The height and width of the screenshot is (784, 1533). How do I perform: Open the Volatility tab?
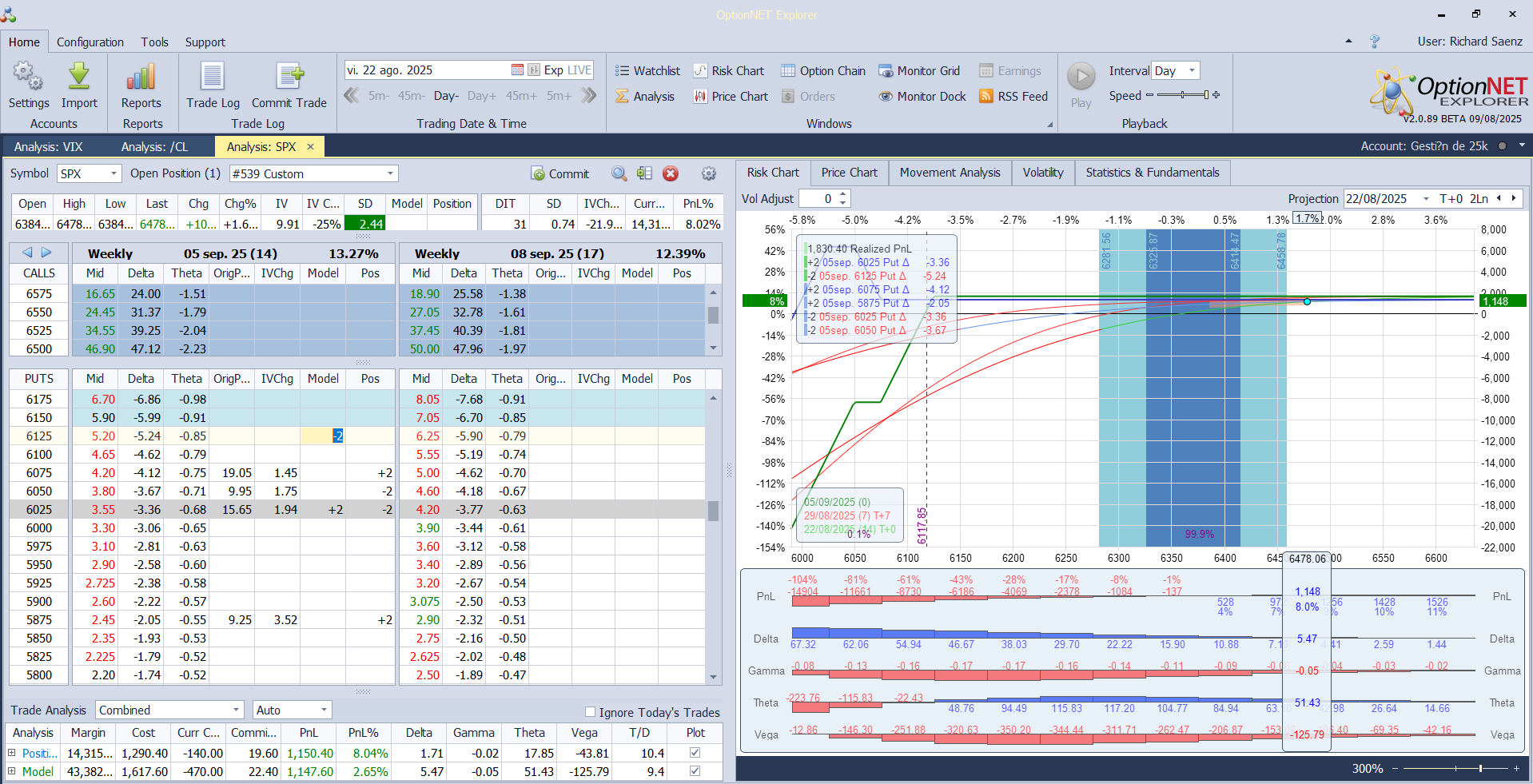(1043, 173)
